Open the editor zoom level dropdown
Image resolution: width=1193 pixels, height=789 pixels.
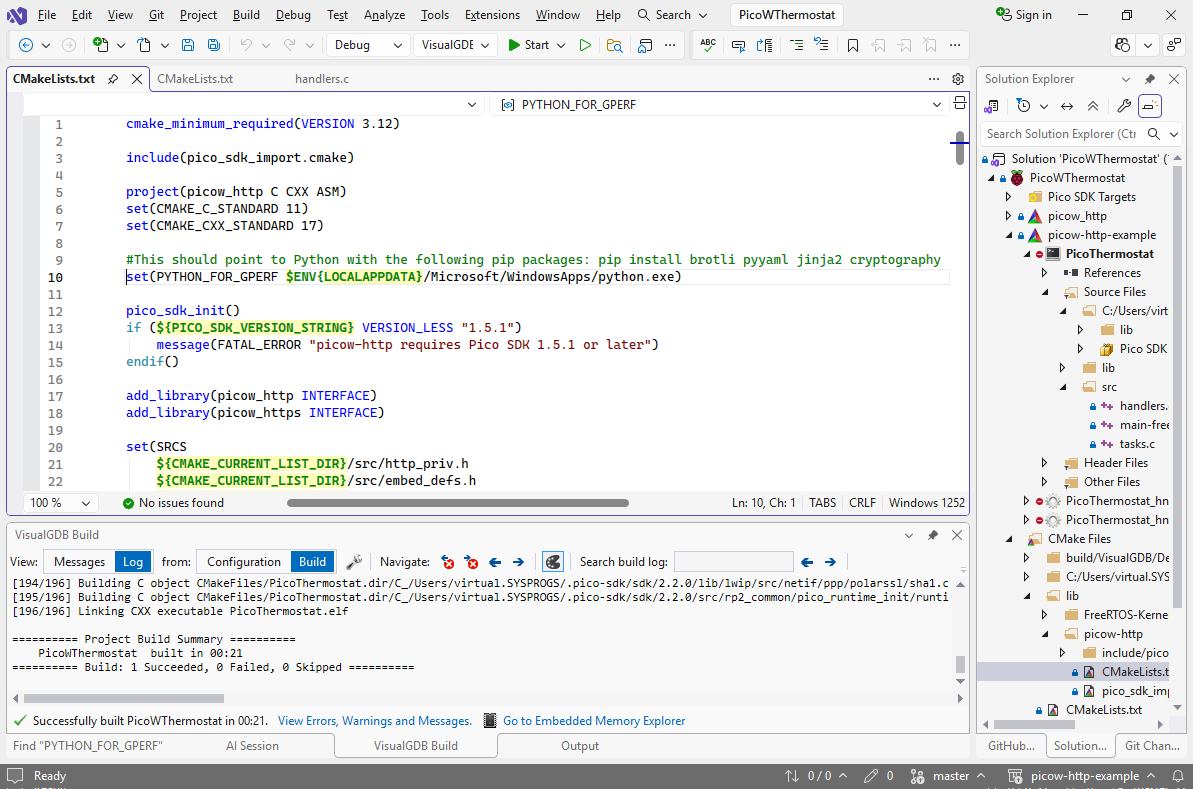tap(60, 503)
